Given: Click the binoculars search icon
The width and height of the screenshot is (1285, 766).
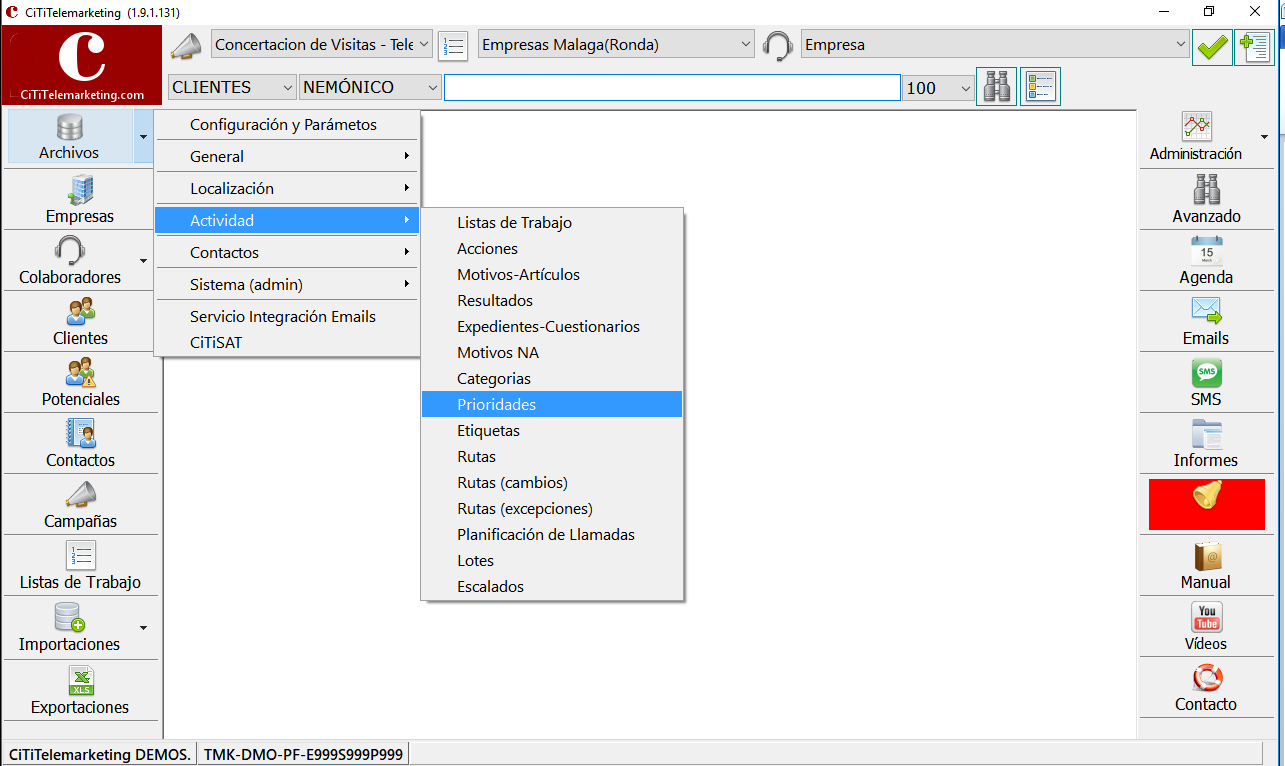Looking at the screenshot, I should pyautogui.click(x=996, y=87).
